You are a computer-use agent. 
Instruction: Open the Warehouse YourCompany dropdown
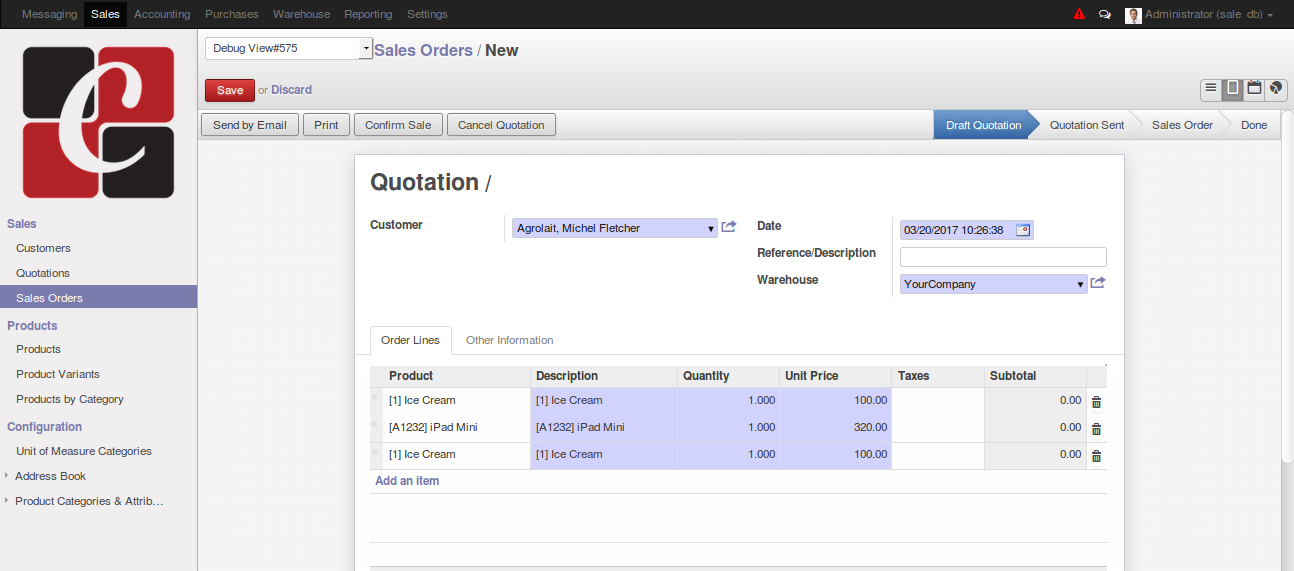tap(994, 284)
